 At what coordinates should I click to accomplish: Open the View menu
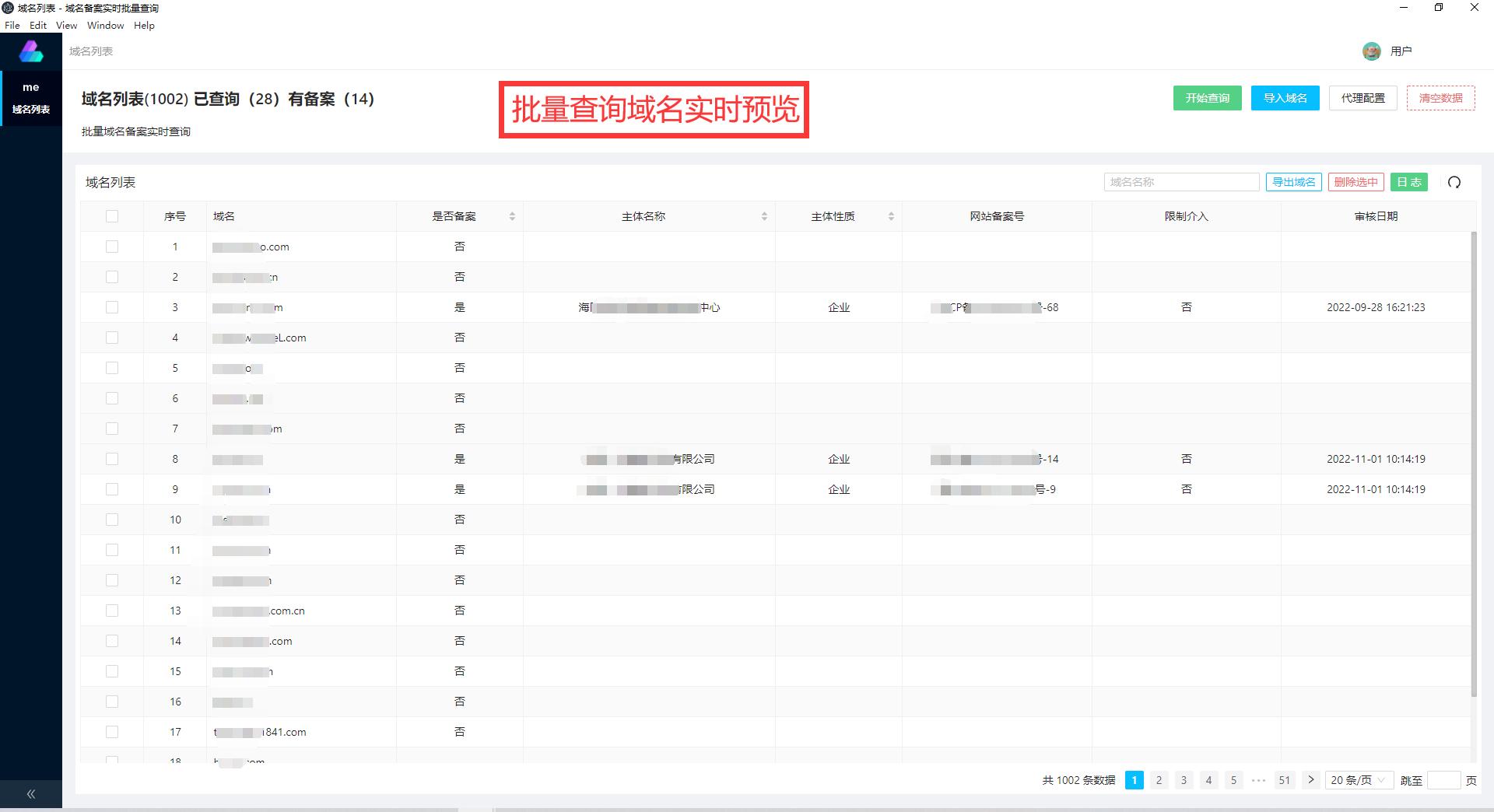[66, 25]
